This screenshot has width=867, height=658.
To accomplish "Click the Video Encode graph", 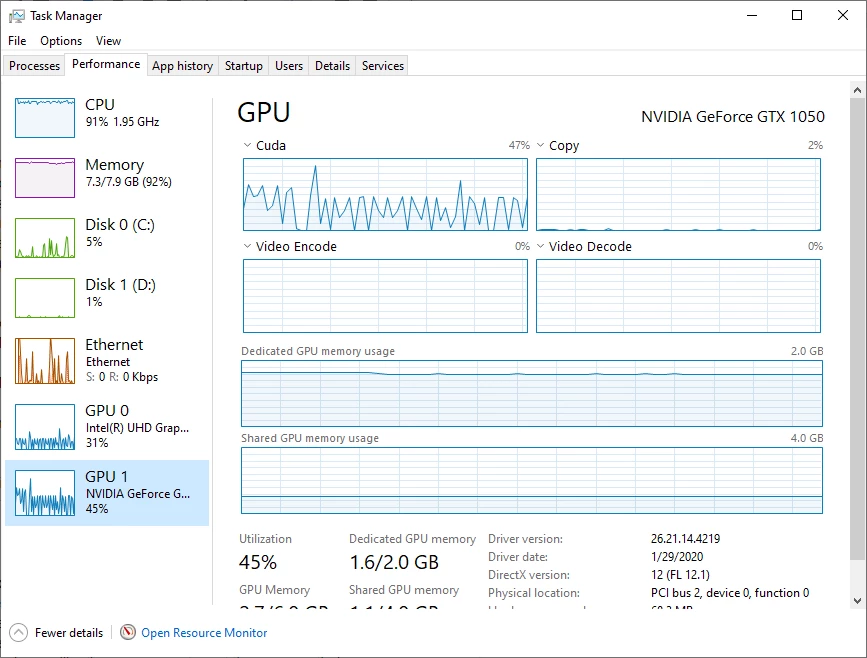I will pos(385,296).
